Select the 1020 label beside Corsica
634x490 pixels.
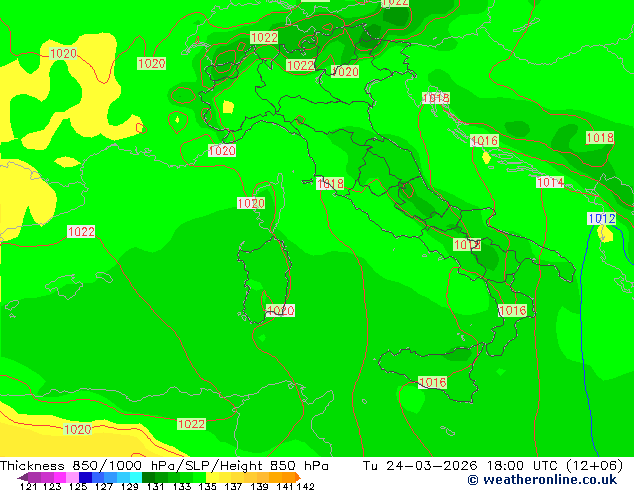(251, 203)
